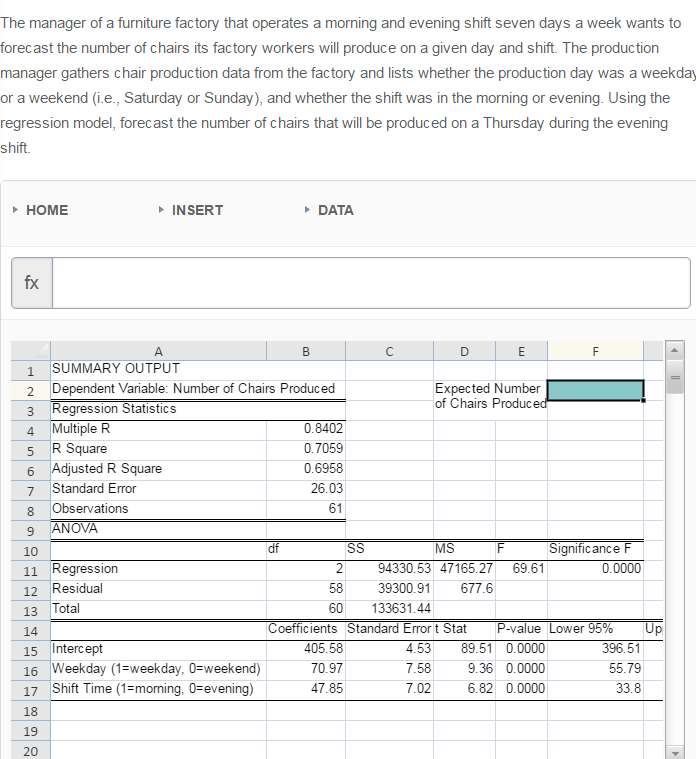Click the fx function icon

tap(32, 283)
